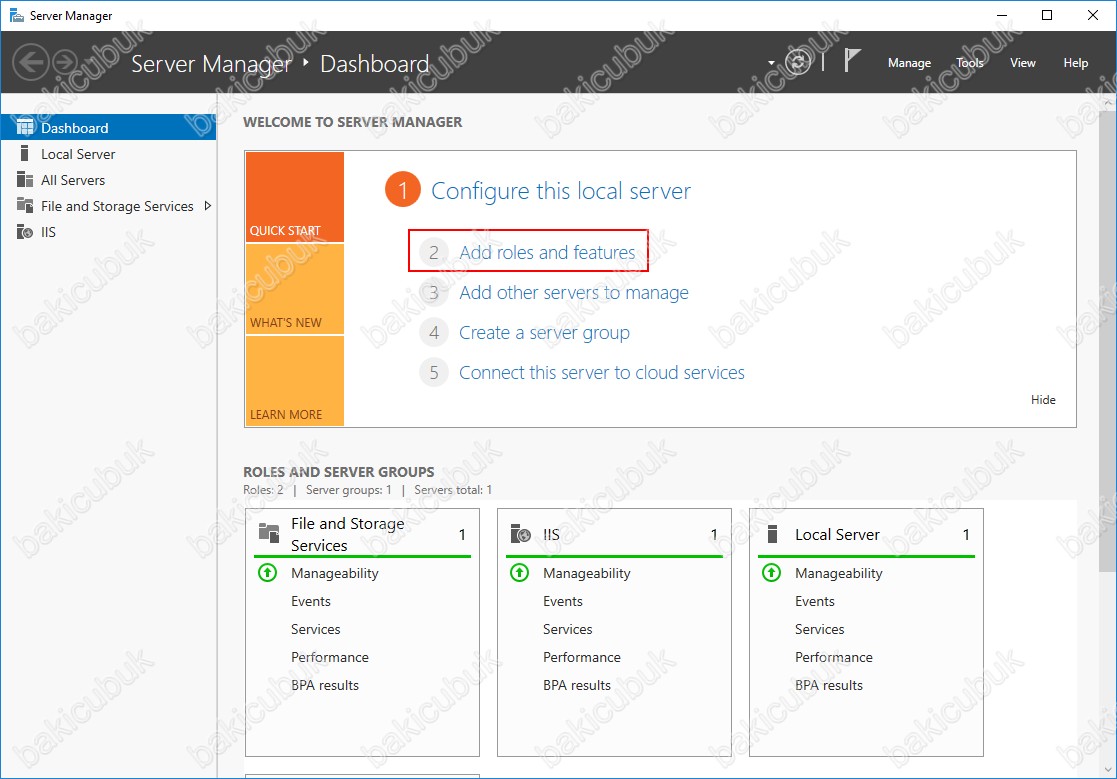Click the vertical scrollbar thumb
1117x779 pixels.
click(x=1108, y=340)
